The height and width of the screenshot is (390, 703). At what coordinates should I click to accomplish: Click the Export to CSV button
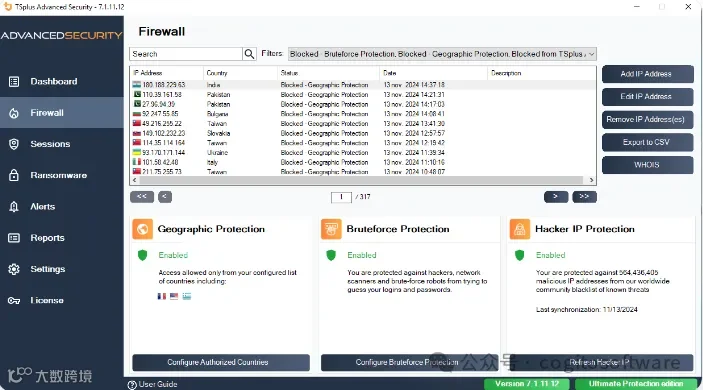coord(647,142)
